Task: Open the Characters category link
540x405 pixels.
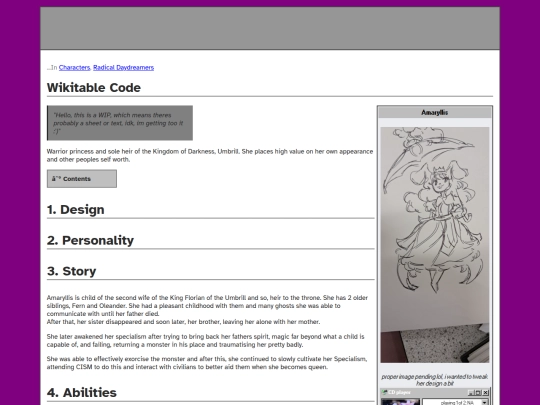Action: [x=74, y=68]
